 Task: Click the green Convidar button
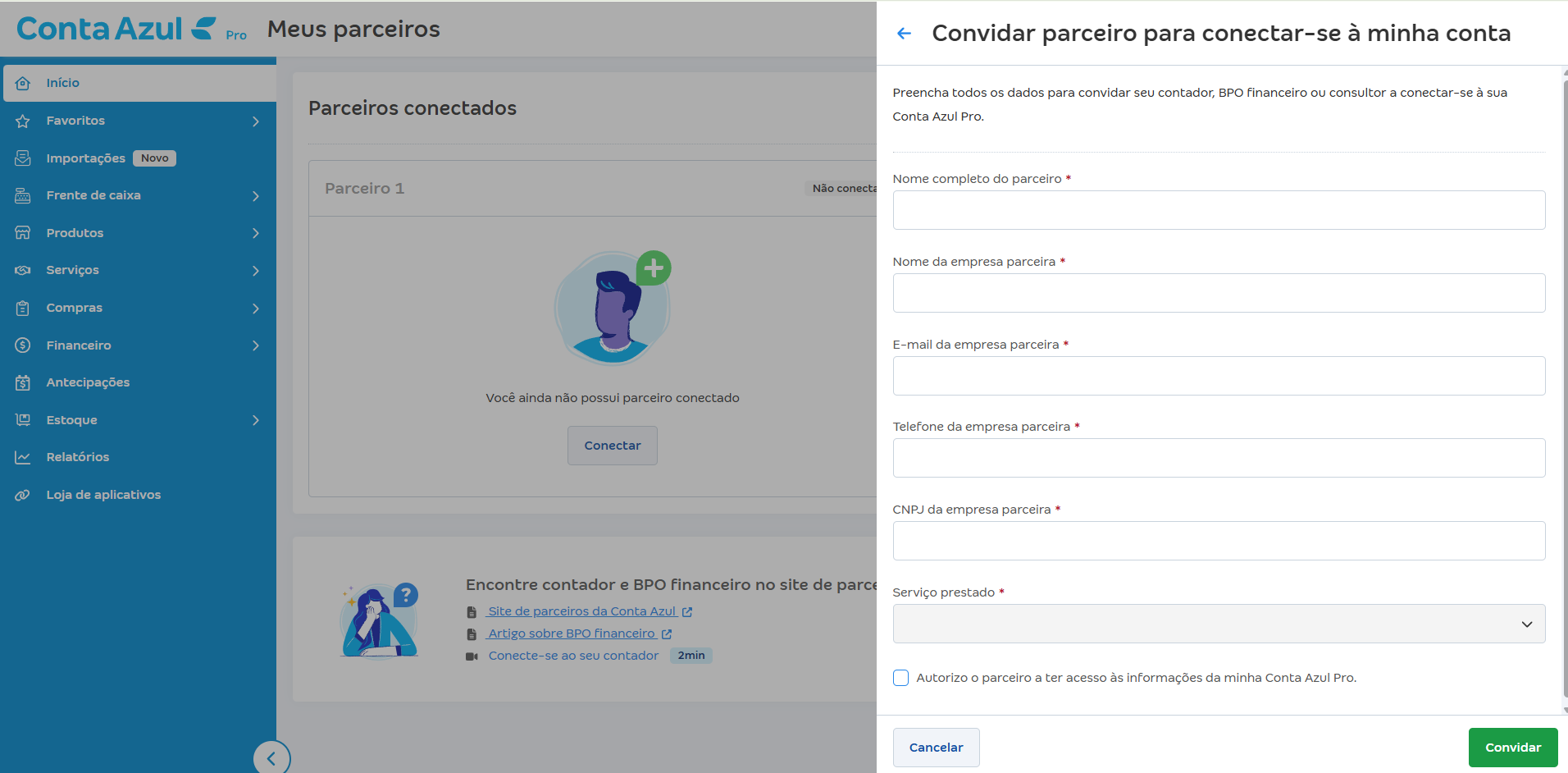pyautogui.click(x=1513, y=748)
